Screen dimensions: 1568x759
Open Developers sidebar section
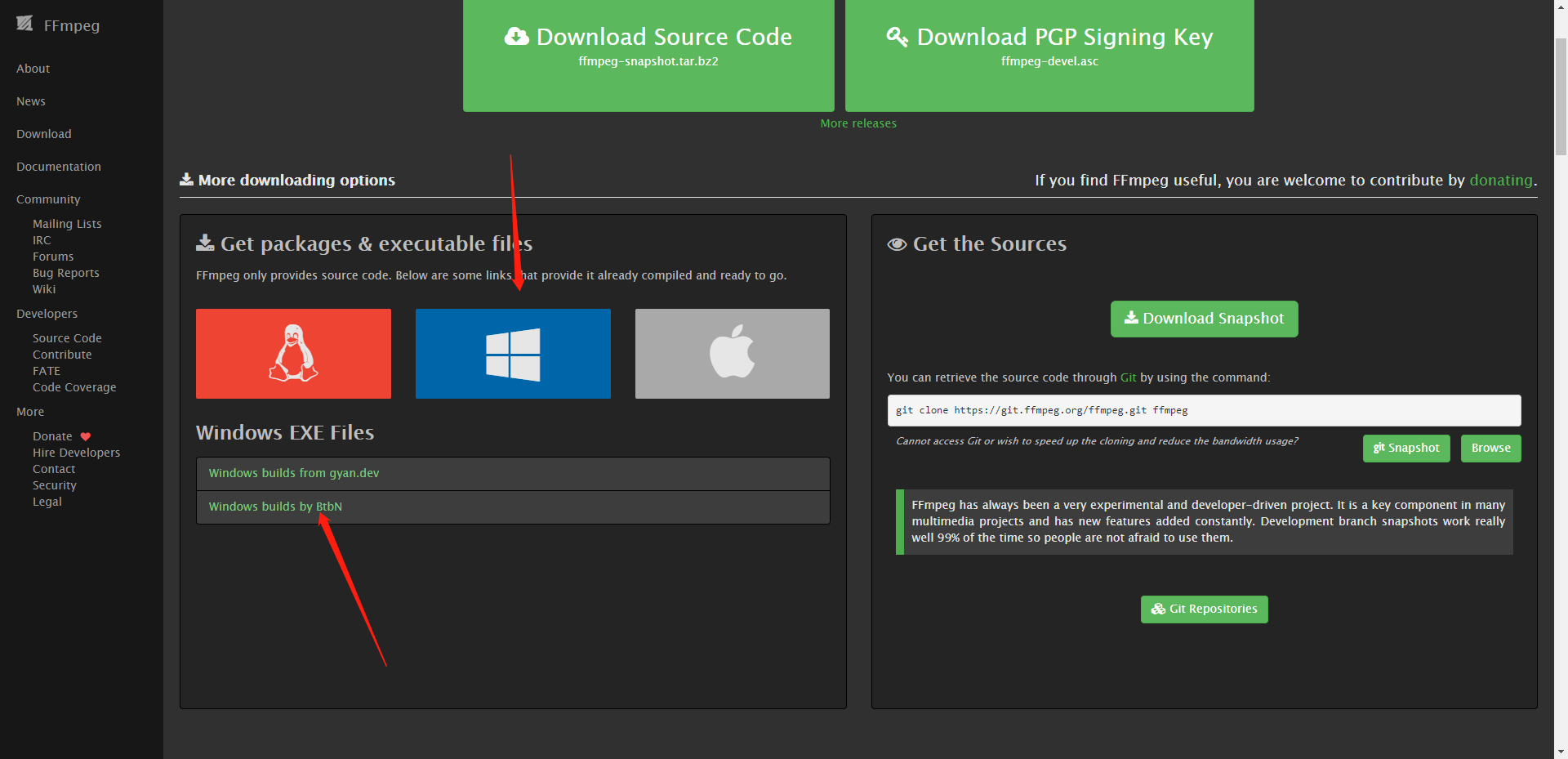click(47, 314)
